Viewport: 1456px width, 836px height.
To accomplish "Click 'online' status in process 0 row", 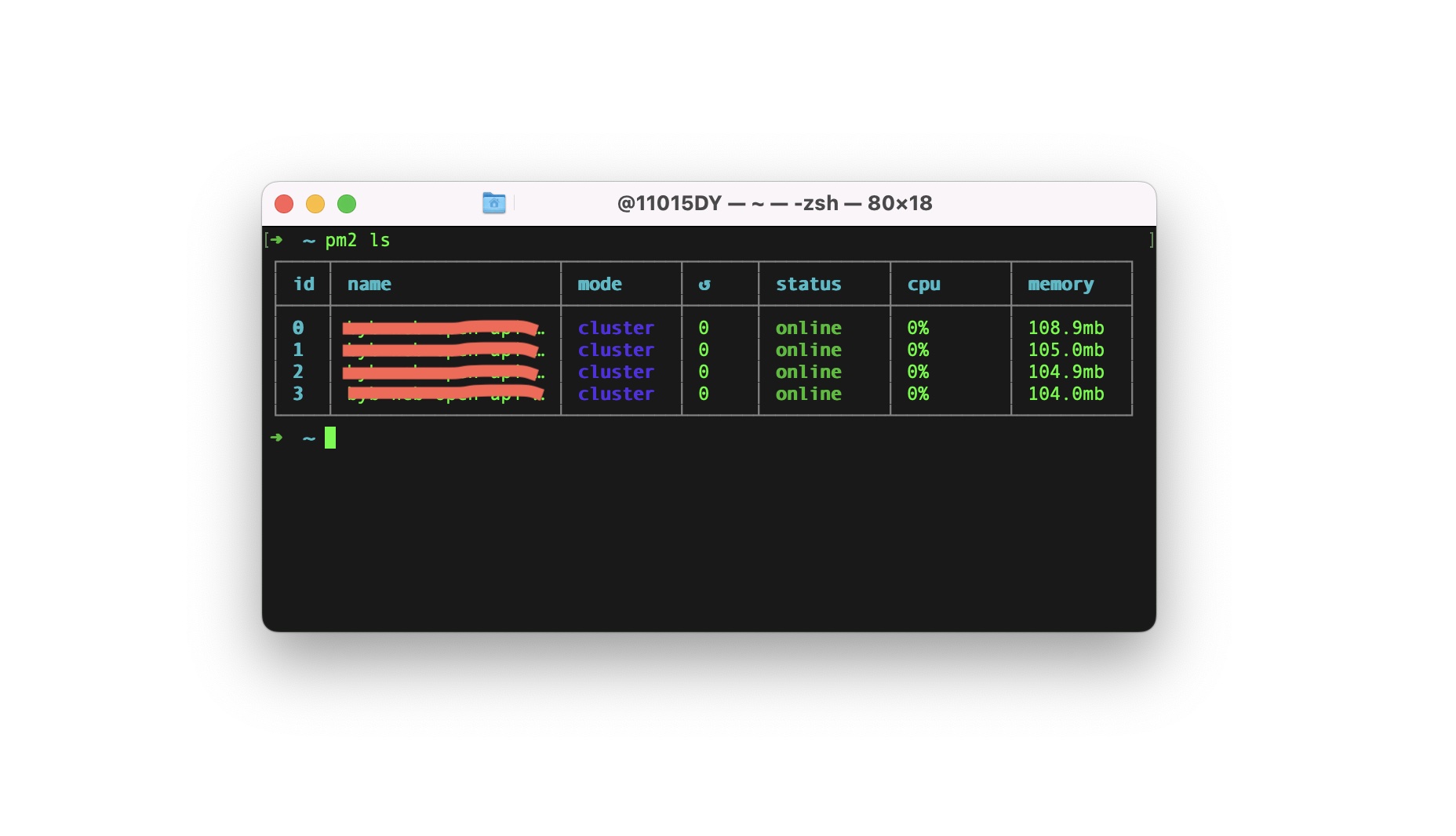I will click(808, 328).
